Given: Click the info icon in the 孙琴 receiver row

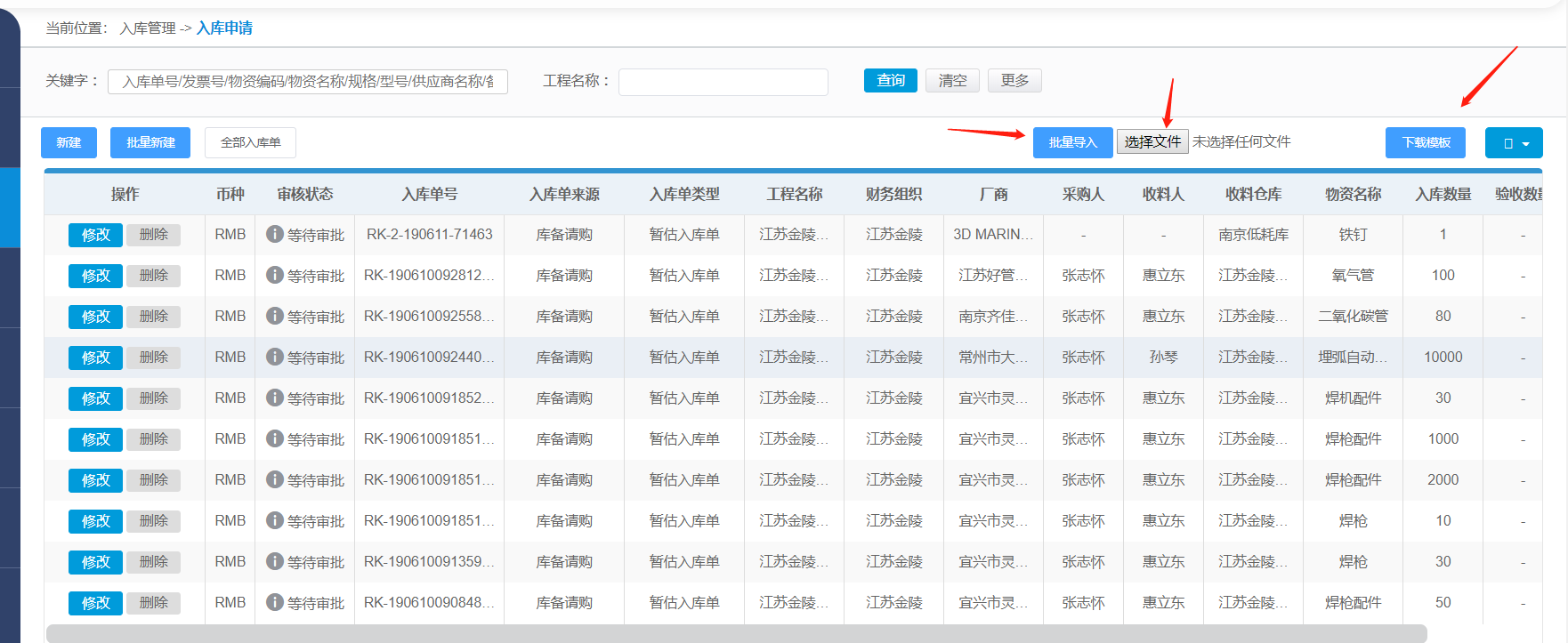Looking at the screenshot, I should (275, 357).
